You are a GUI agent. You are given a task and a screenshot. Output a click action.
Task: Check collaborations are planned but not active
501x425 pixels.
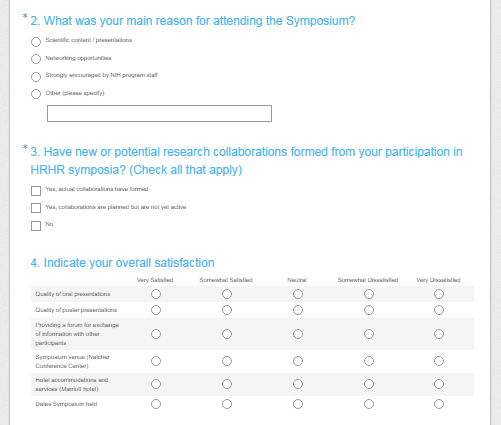click(x=36, y=208)
